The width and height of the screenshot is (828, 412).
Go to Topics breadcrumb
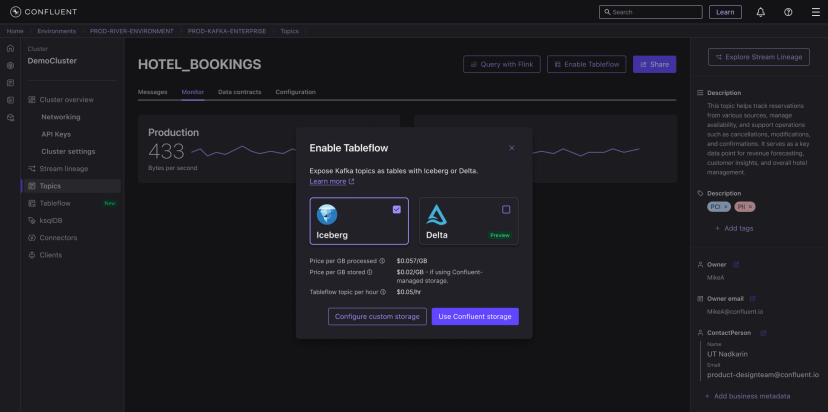pos(289,31)
